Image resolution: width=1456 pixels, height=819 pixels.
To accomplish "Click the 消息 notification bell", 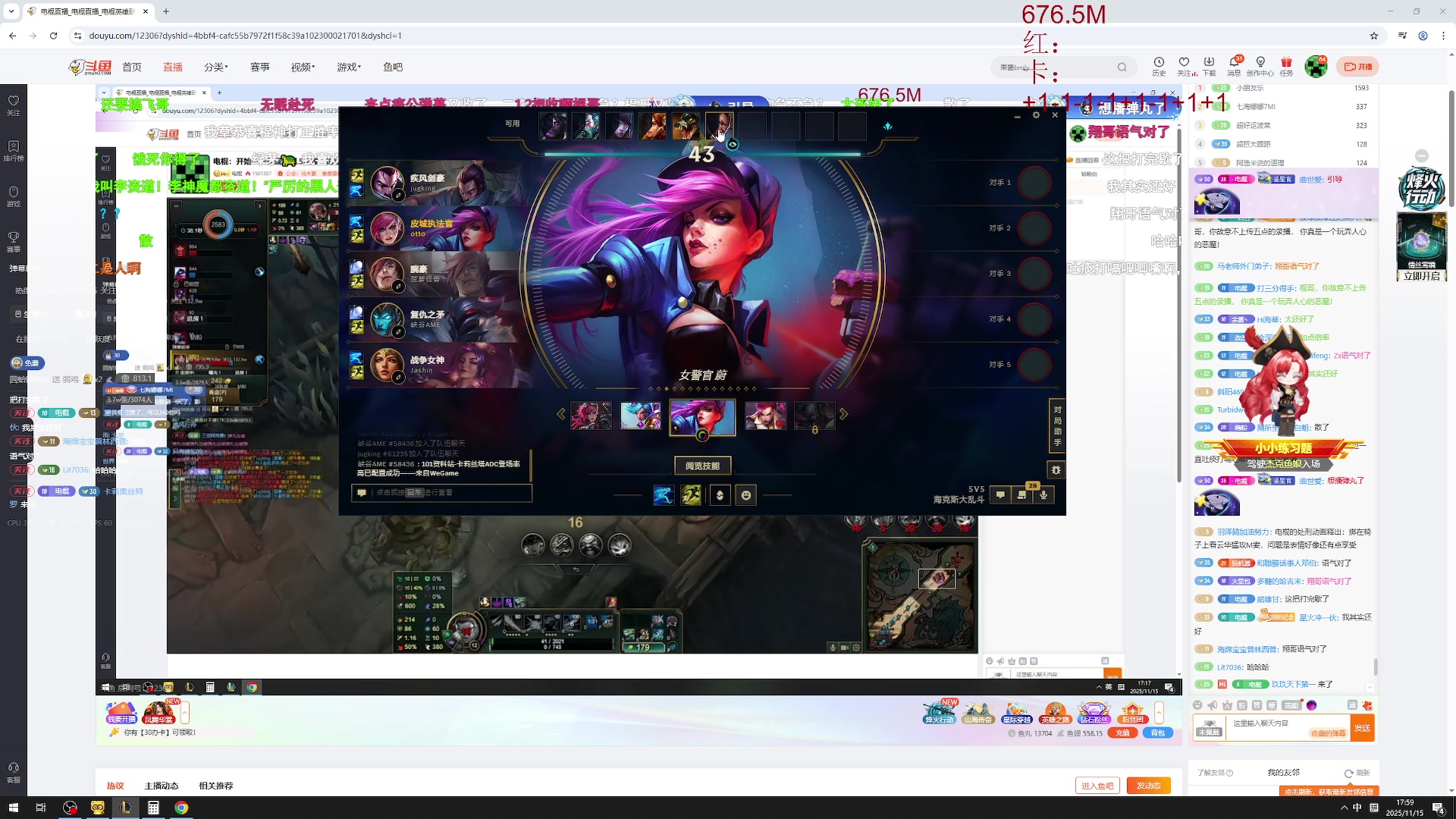I will click(x=1234, y=63).
